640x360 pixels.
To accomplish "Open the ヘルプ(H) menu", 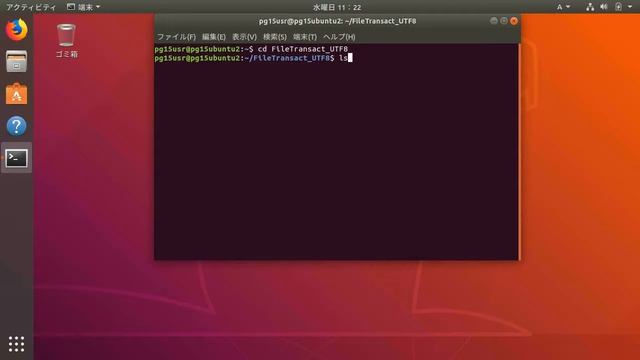I will coord(339,37).
